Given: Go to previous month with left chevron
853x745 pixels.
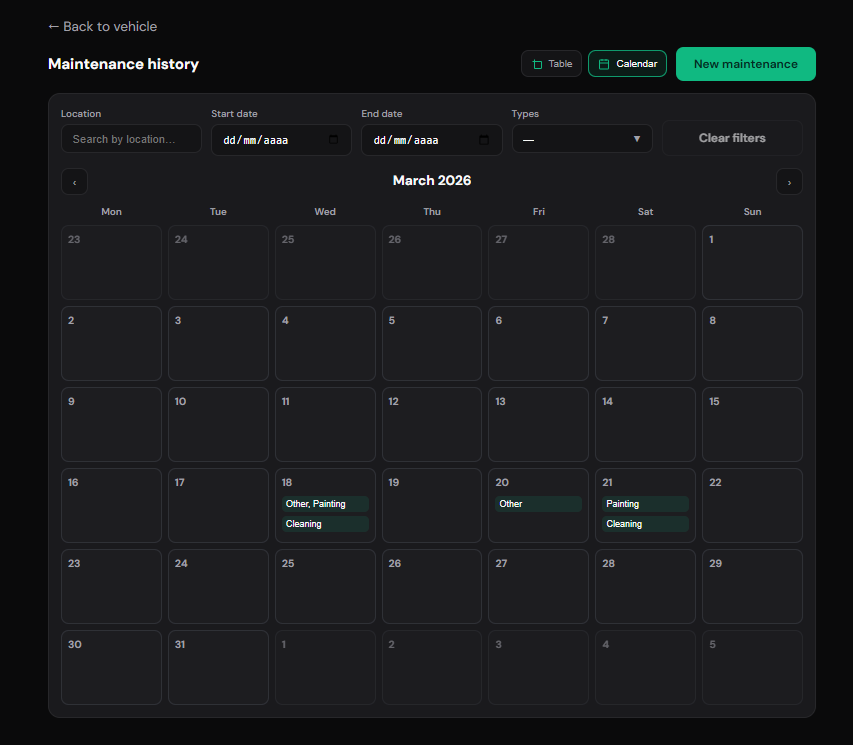Looking at the screenshot, I should (75, 182).
